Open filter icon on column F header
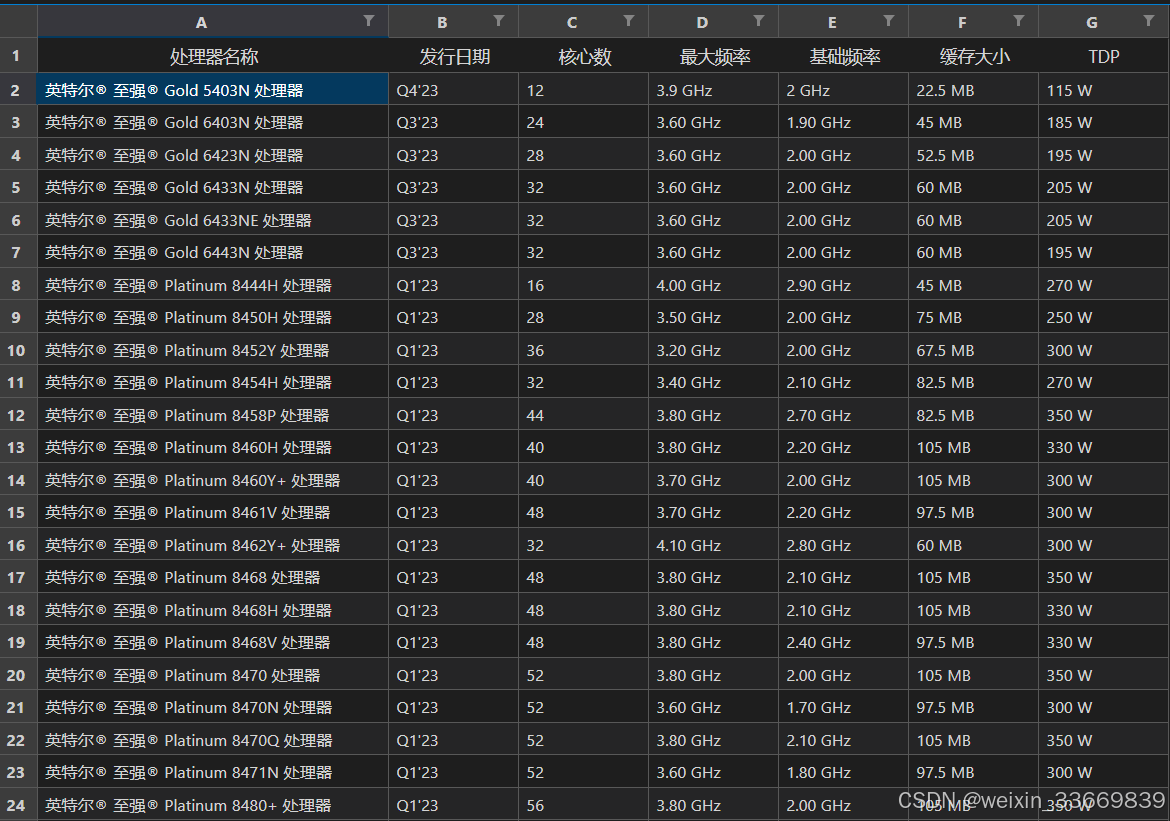Screen dimensions: 1170x821 coord(1018,21)
